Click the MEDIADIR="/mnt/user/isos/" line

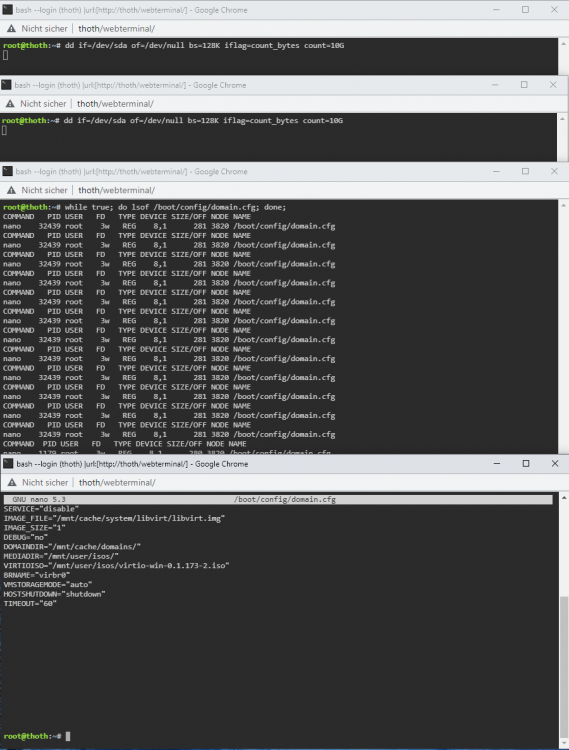(x=61, y=556)
